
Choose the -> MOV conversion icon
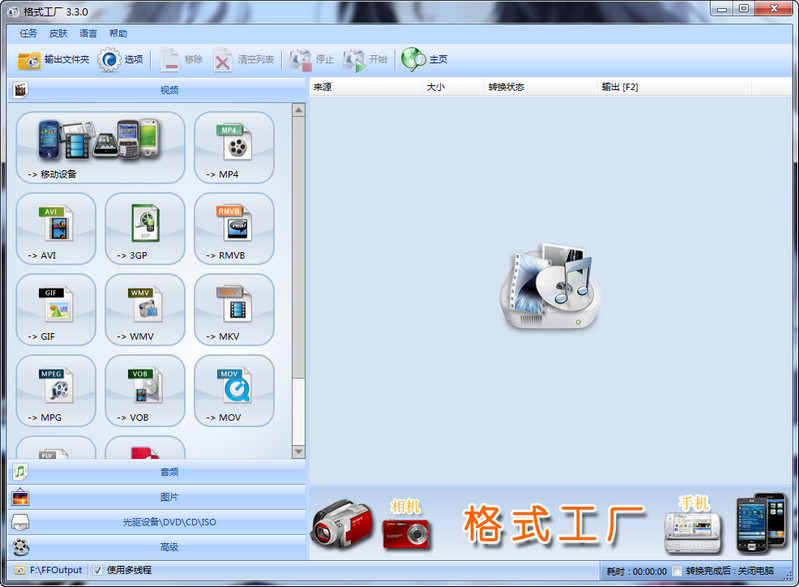pyautogui.click(x=234, y=391)
